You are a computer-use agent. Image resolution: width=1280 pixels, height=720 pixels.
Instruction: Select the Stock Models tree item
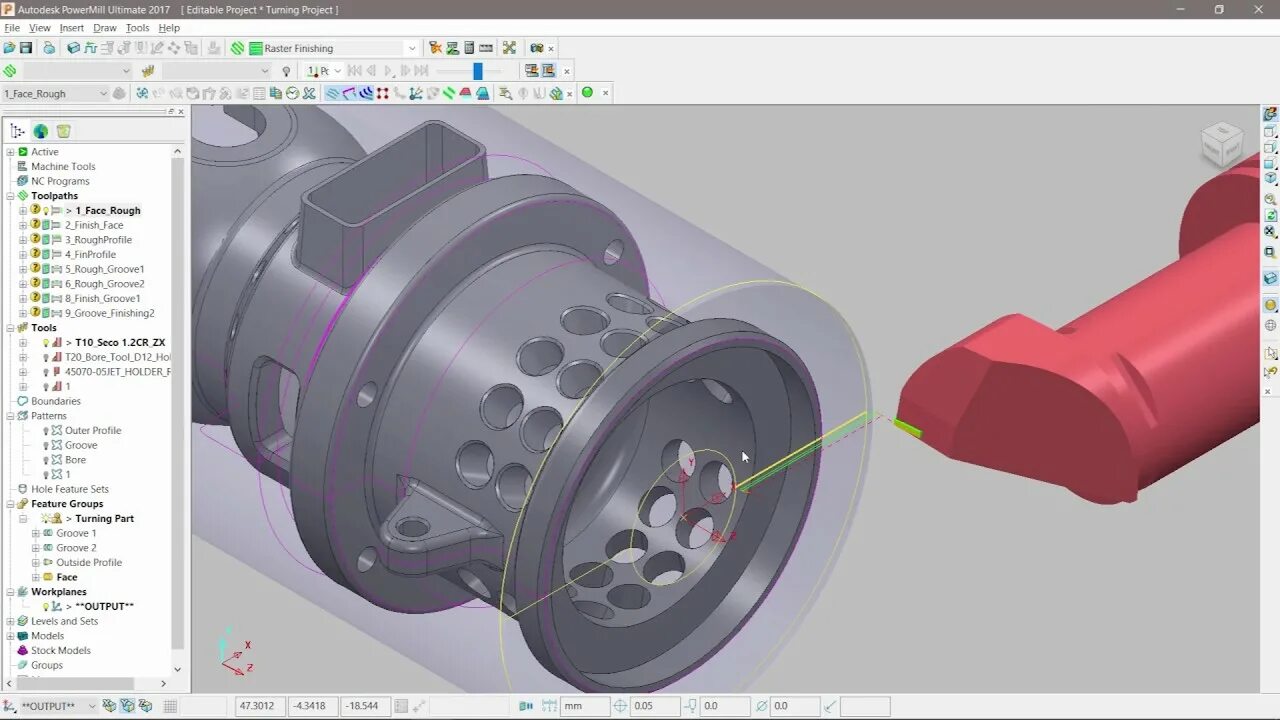60,651
